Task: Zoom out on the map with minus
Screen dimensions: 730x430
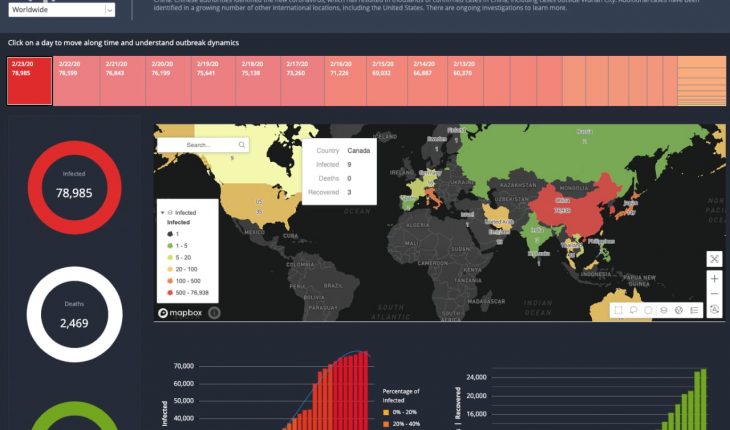Action: 714,294
